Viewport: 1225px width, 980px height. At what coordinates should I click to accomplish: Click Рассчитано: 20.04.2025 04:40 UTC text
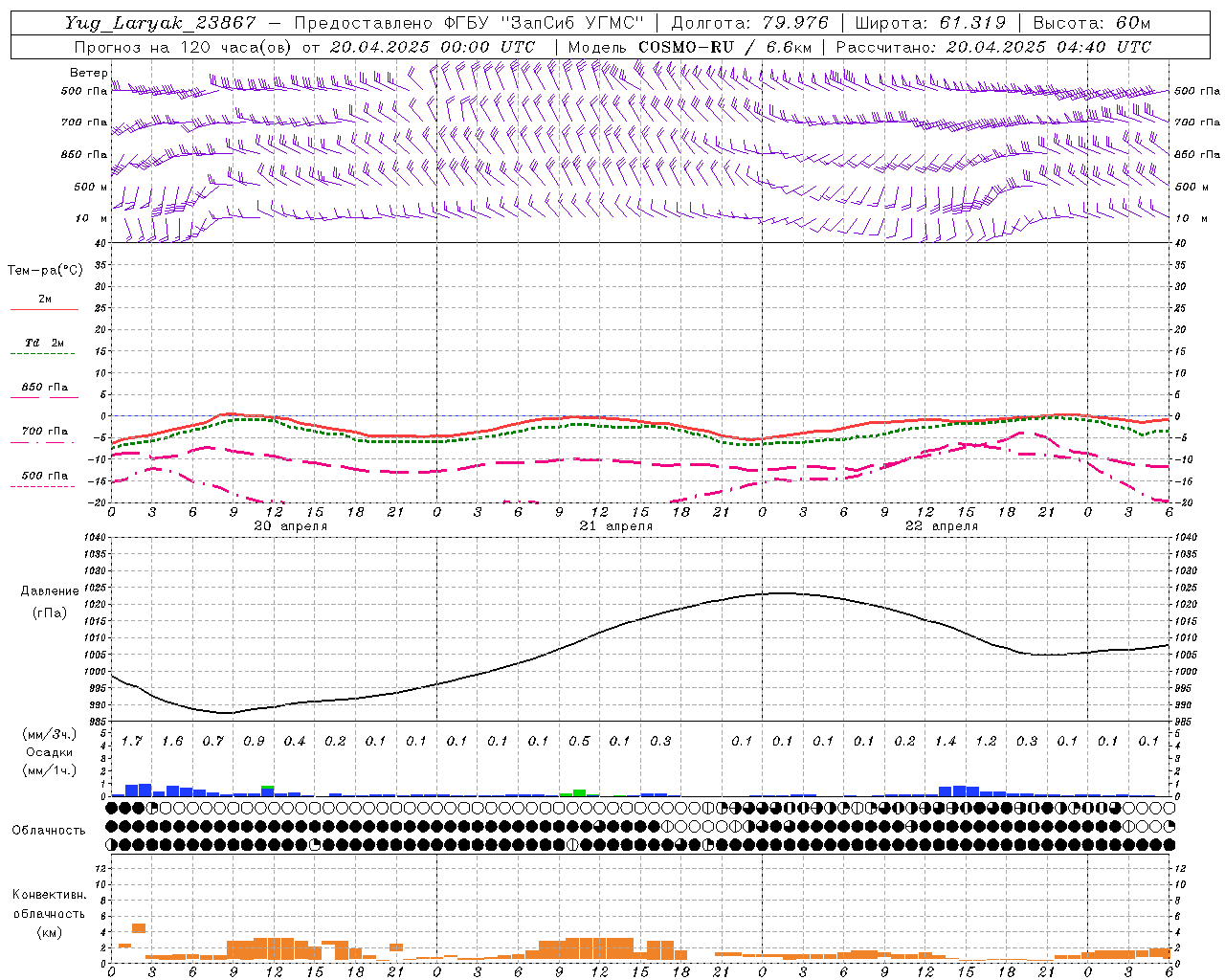click(x=993, y=47)
